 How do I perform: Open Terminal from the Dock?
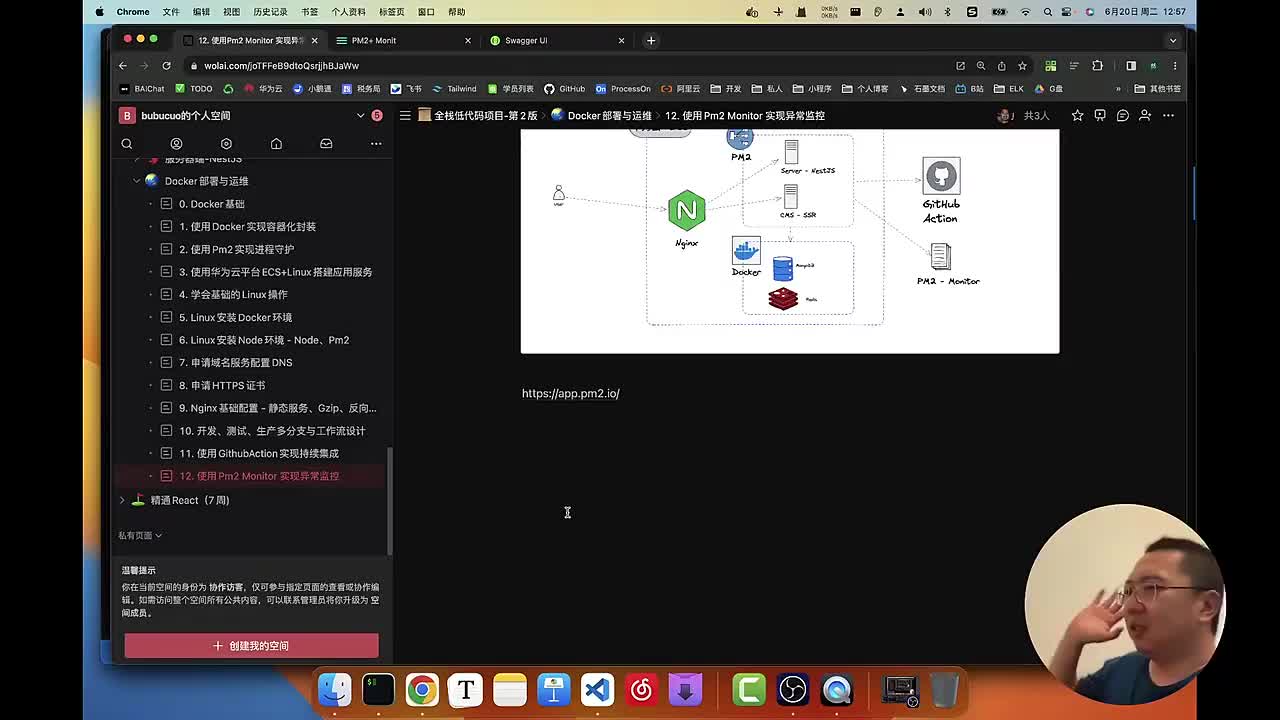click(378, 690)
